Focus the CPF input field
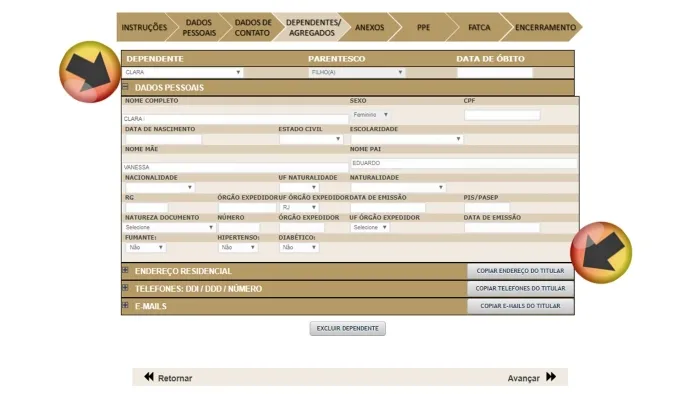 point(502,115)
